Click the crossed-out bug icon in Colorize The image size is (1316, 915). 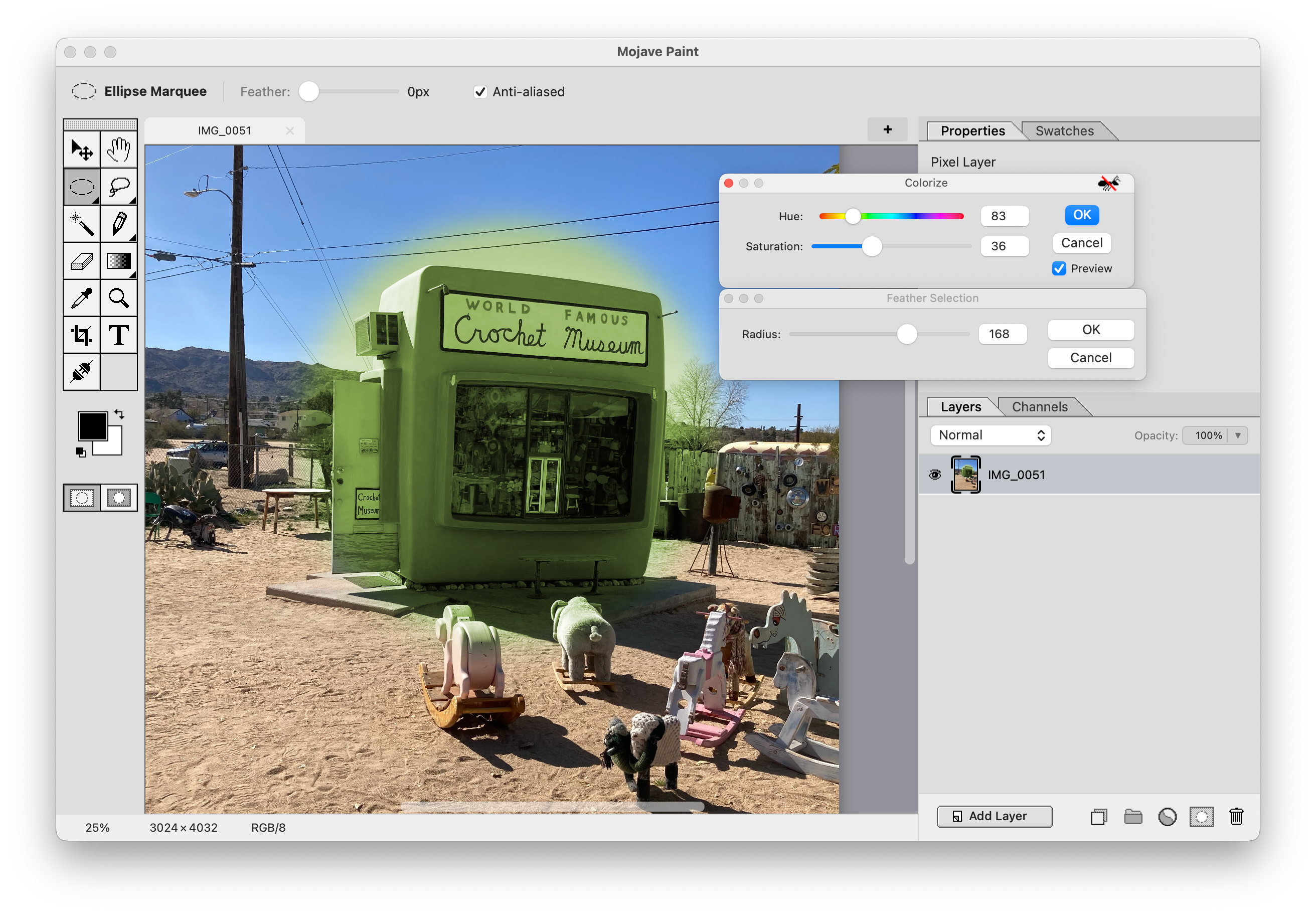coord(1108,184)
